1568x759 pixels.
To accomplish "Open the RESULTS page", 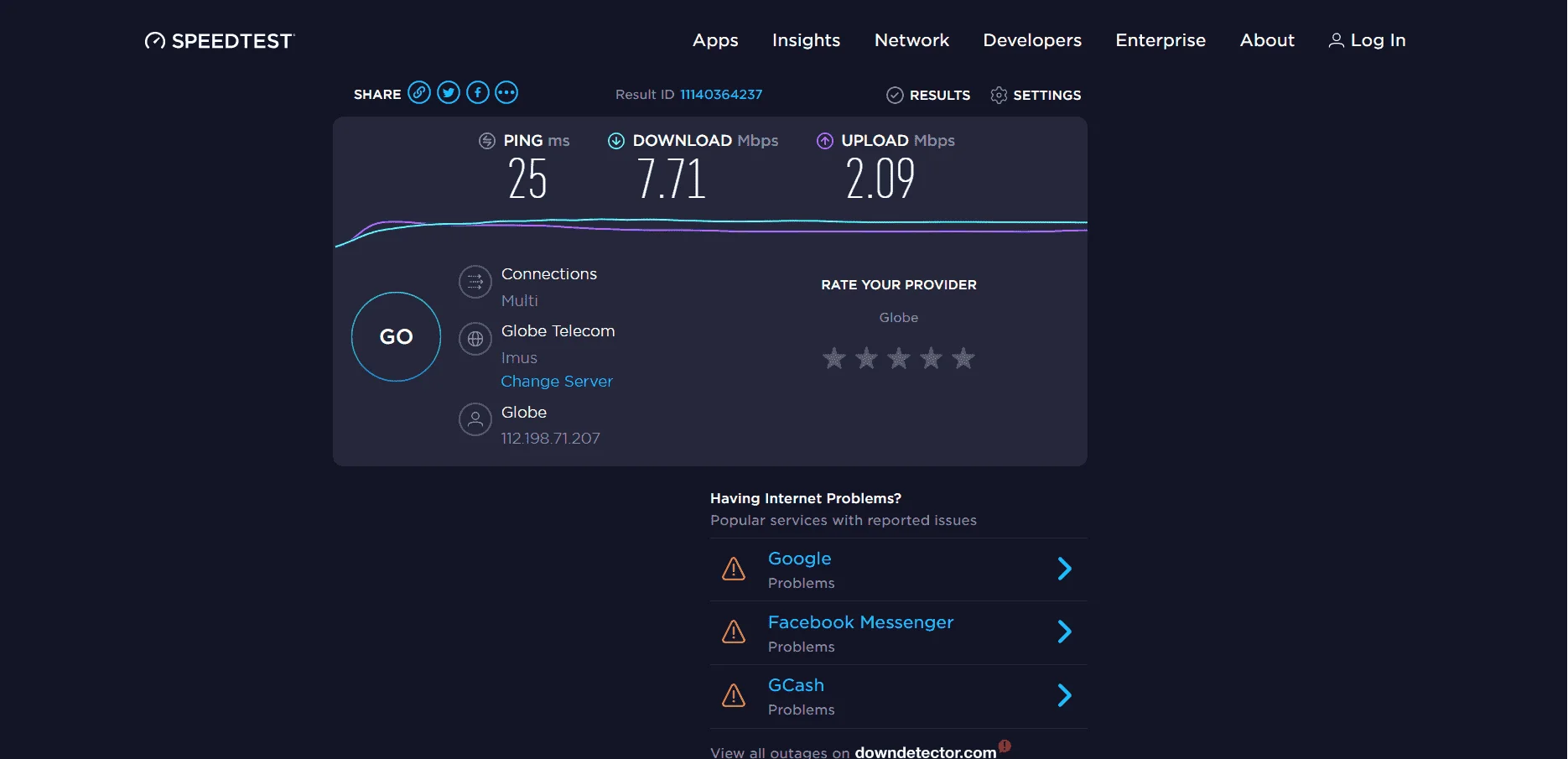I will [940, 96].
